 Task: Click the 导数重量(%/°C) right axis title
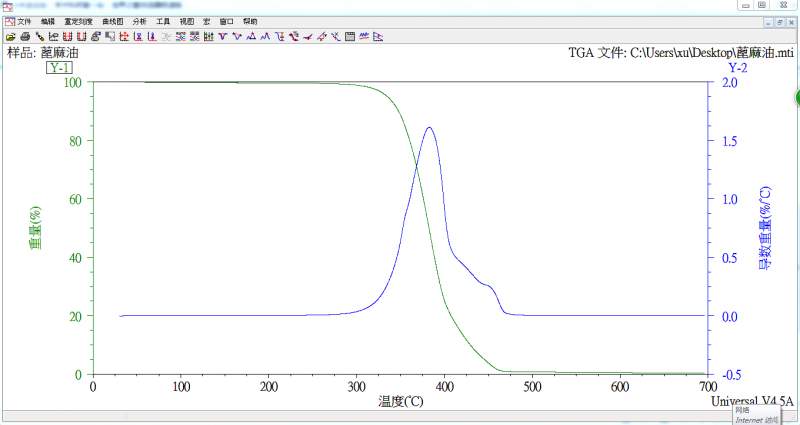tap(765, 228)
